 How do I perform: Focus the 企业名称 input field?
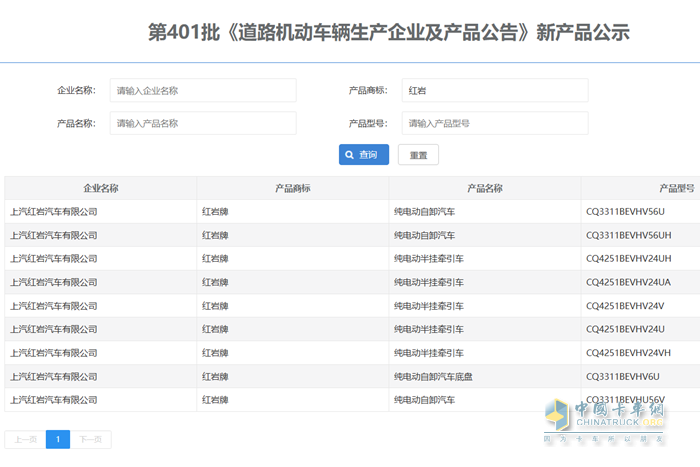point(203,90)
